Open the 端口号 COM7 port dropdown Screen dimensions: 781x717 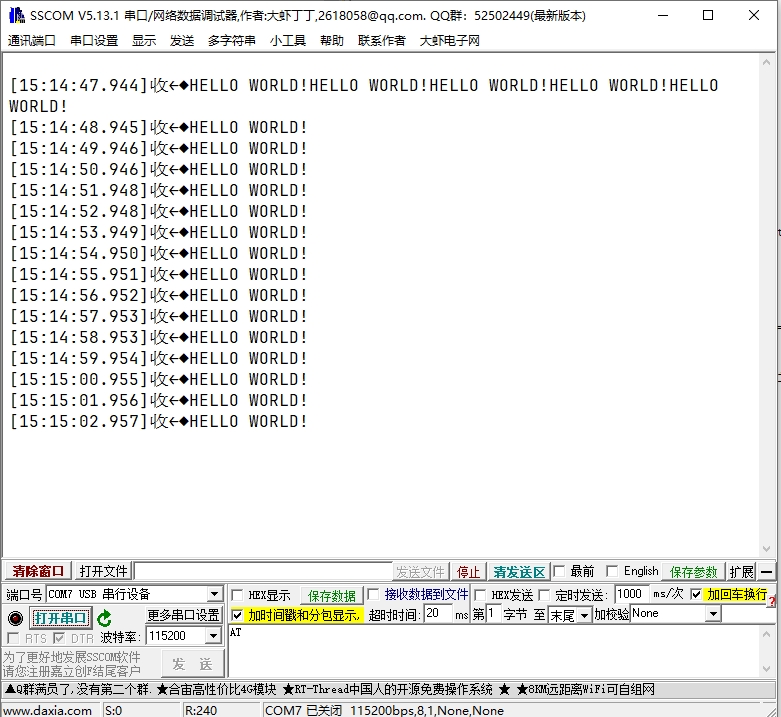click(x=214, y=594)
